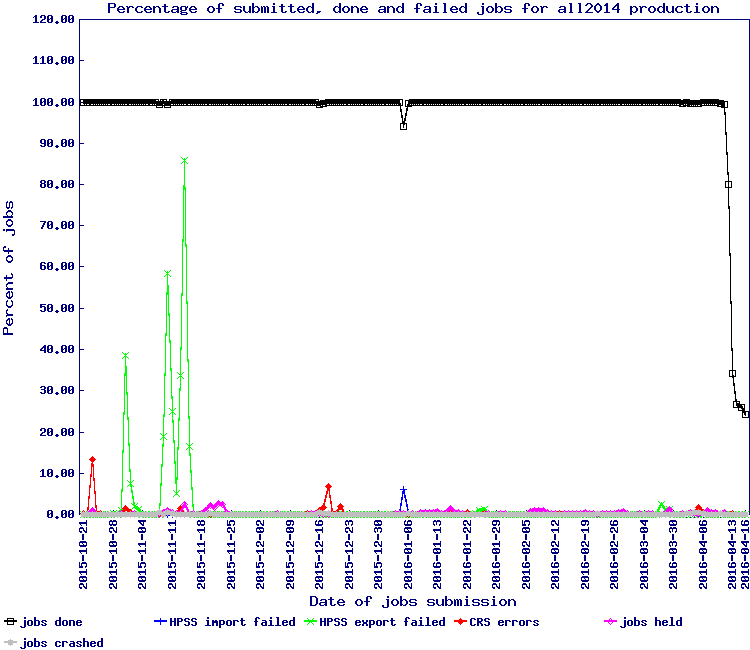Click the 'CRS errors' legend marker
750x650 pixels.
click(x=461, y=622)
